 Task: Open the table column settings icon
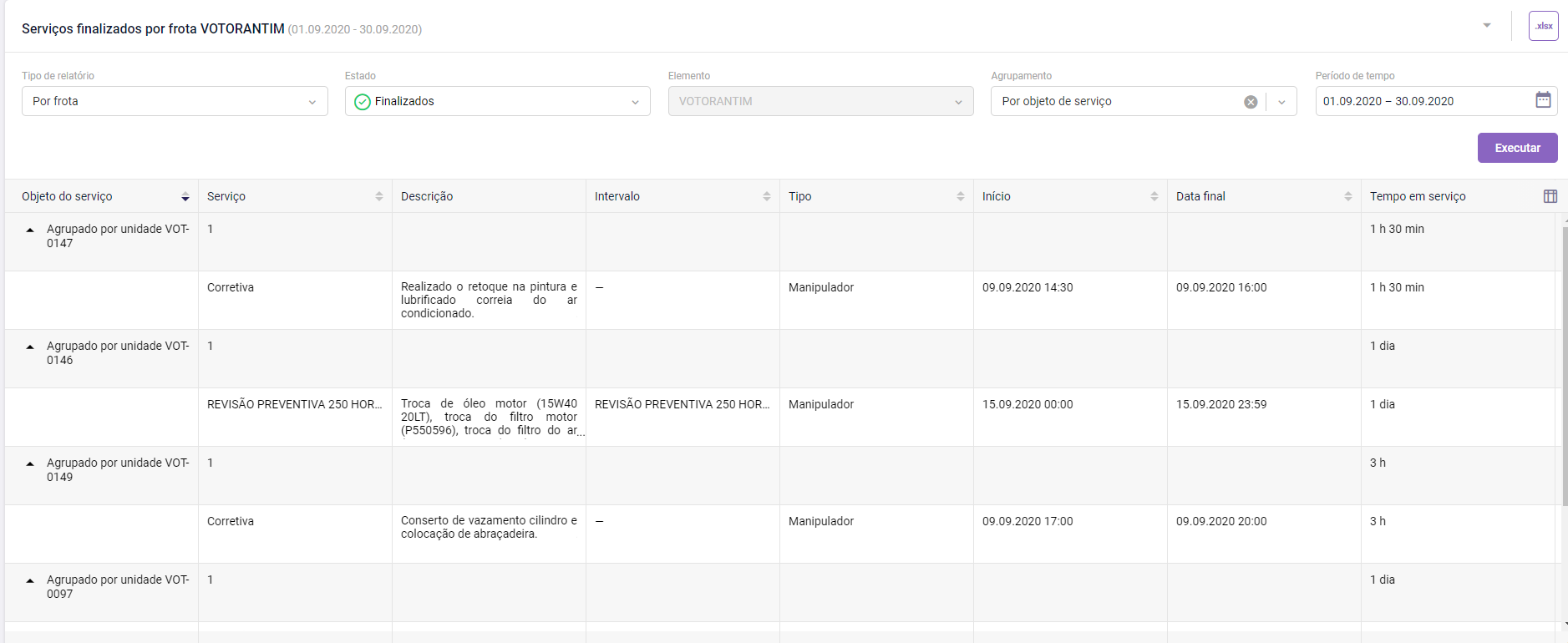click(1550, 196)
